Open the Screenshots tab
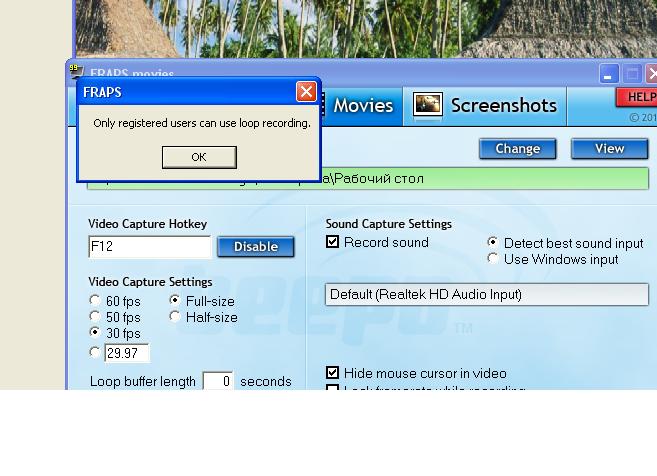This screenshot has width=657, height=476. tap(485, 106)
